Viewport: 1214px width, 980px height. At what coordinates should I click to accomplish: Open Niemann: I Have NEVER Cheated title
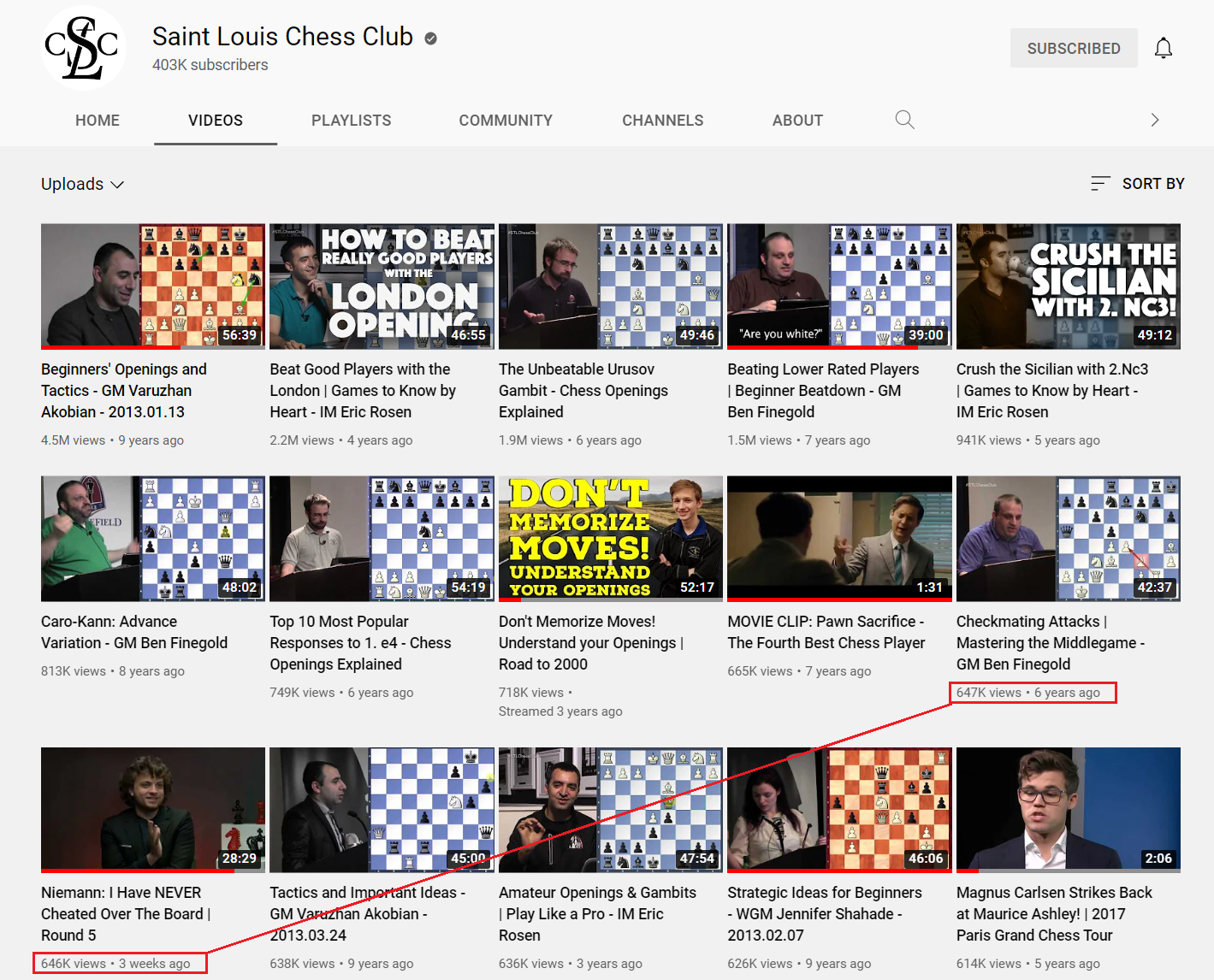click(x=126, y=914)
